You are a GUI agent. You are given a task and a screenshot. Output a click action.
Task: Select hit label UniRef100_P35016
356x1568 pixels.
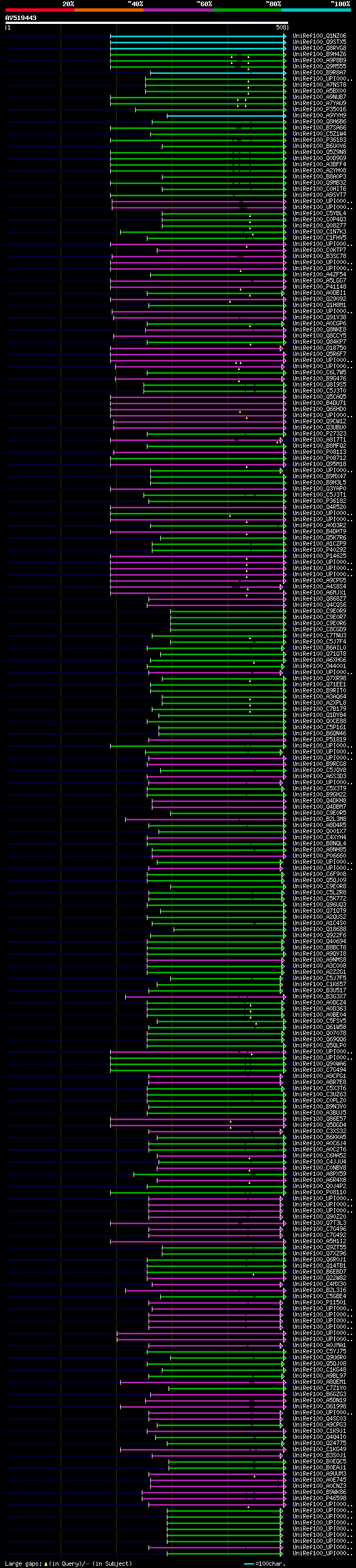pos(319,110)
